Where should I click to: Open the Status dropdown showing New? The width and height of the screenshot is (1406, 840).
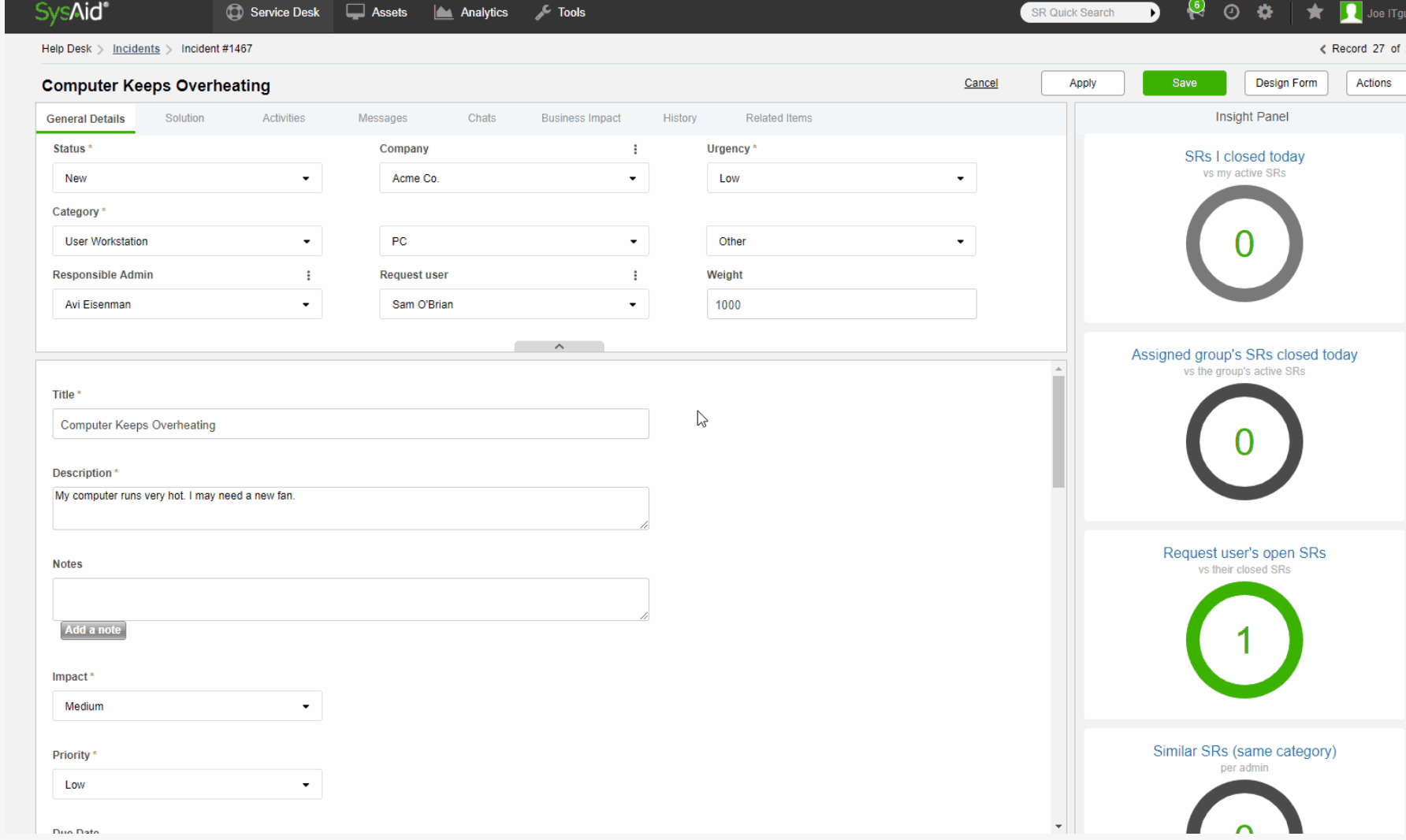click(x=188, y=178)
